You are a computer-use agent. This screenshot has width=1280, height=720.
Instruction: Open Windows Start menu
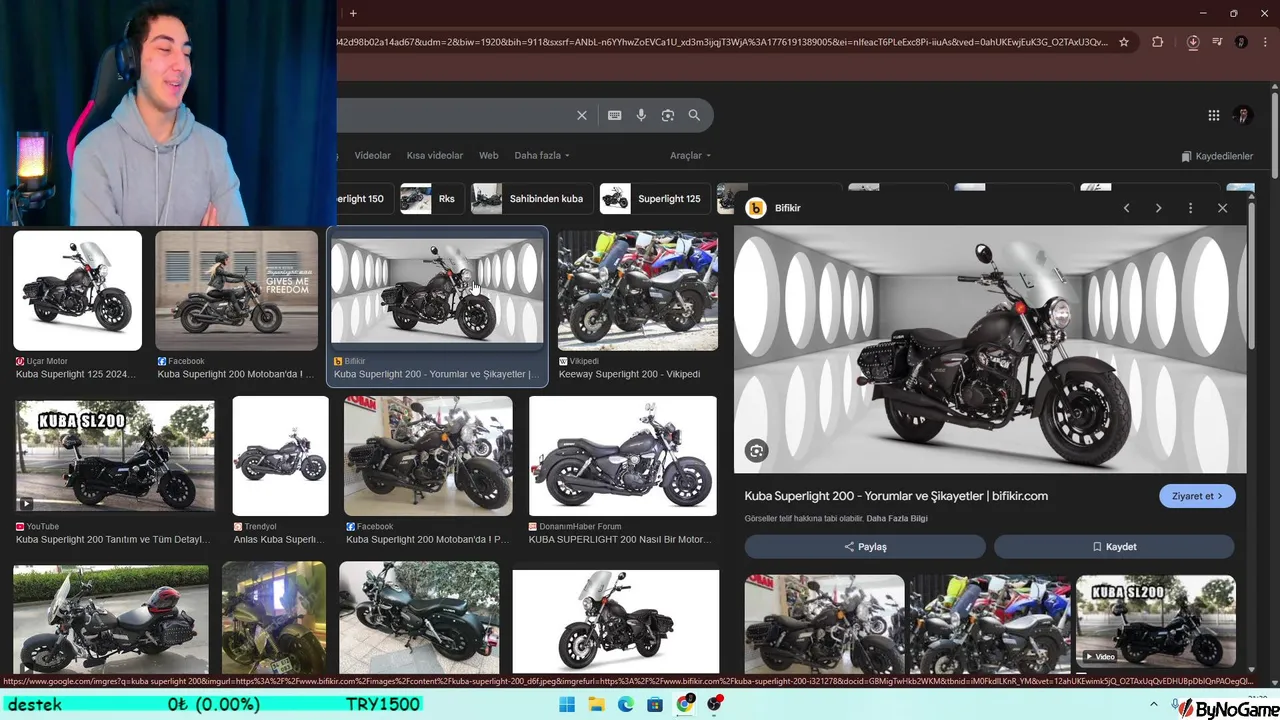pyautogui.click(x=567, y=705)
